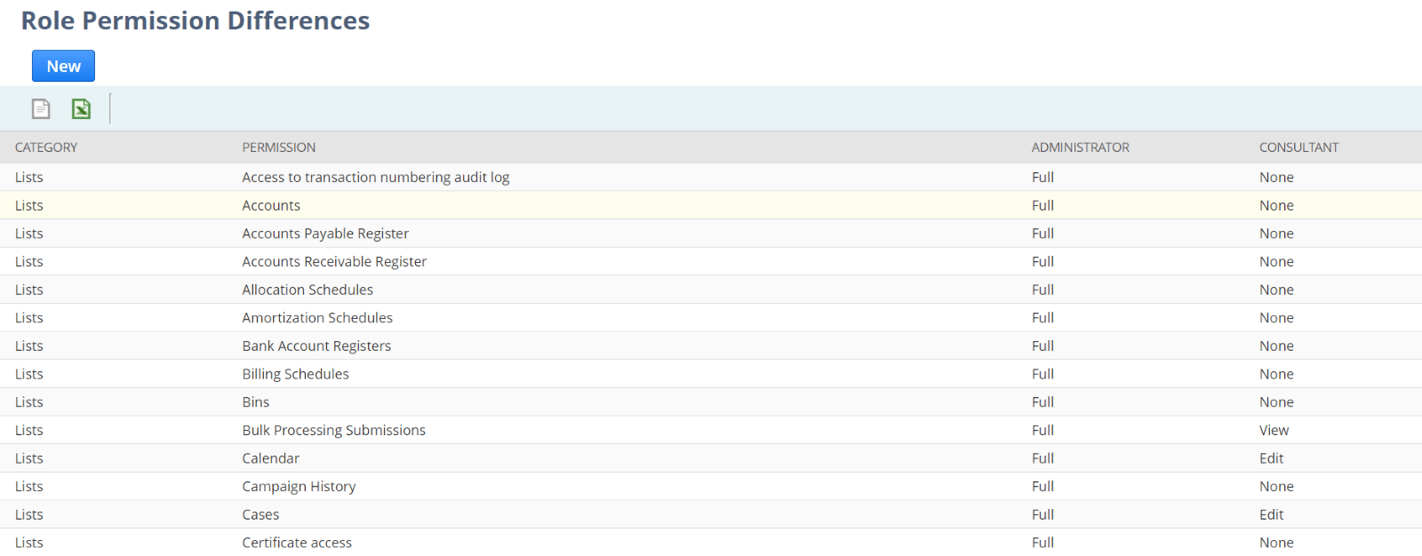Screen dimensions: 1422x556
Task: Select 'Amortization Schedules' permission
Action: tap(317, 317)
